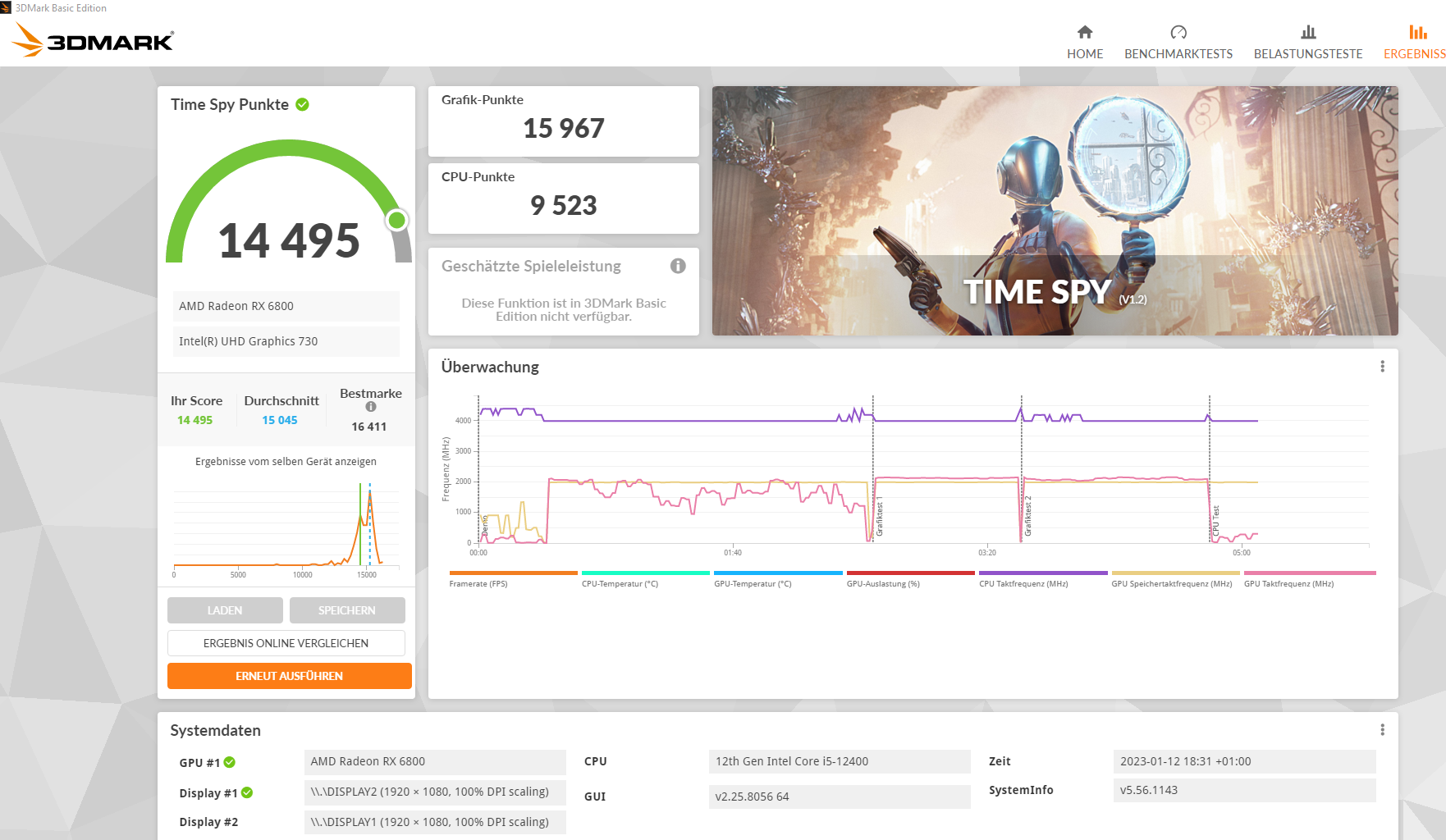Click the Zeit value 2023-01-12 18:31
Viewport: 1446px width, 840px height.
[x=1245, y=761]
